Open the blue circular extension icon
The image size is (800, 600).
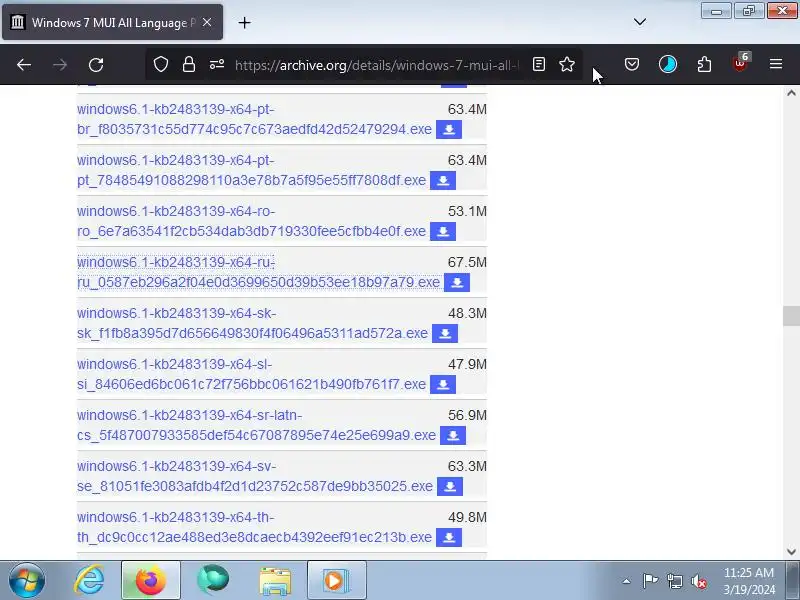pos(668,64)
